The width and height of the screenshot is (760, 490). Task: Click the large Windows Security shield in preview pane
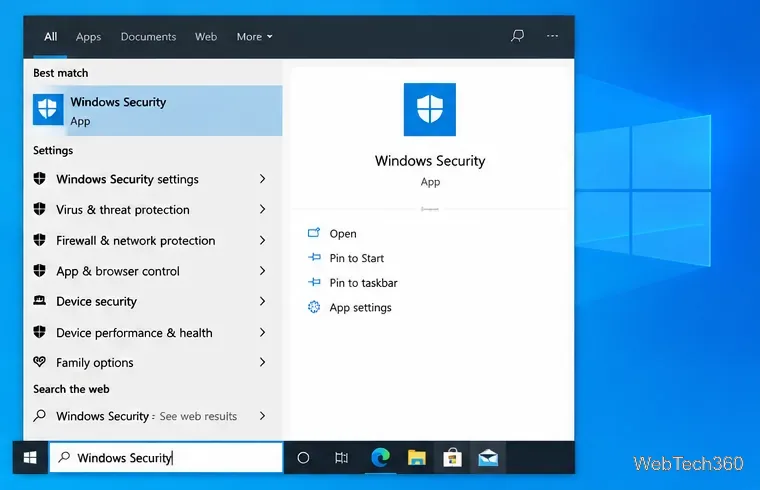[x=429, y=110]
